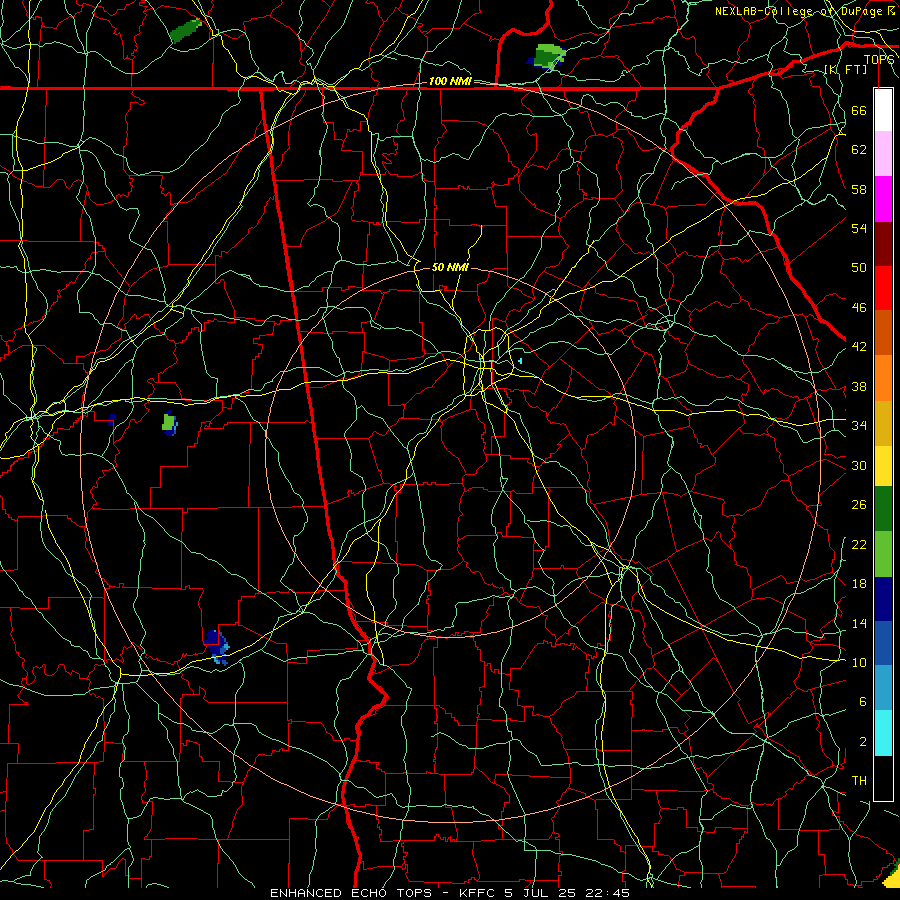Screen dimensions: 900x900
Task: Pick the light blue legend band
Action: 883,688
